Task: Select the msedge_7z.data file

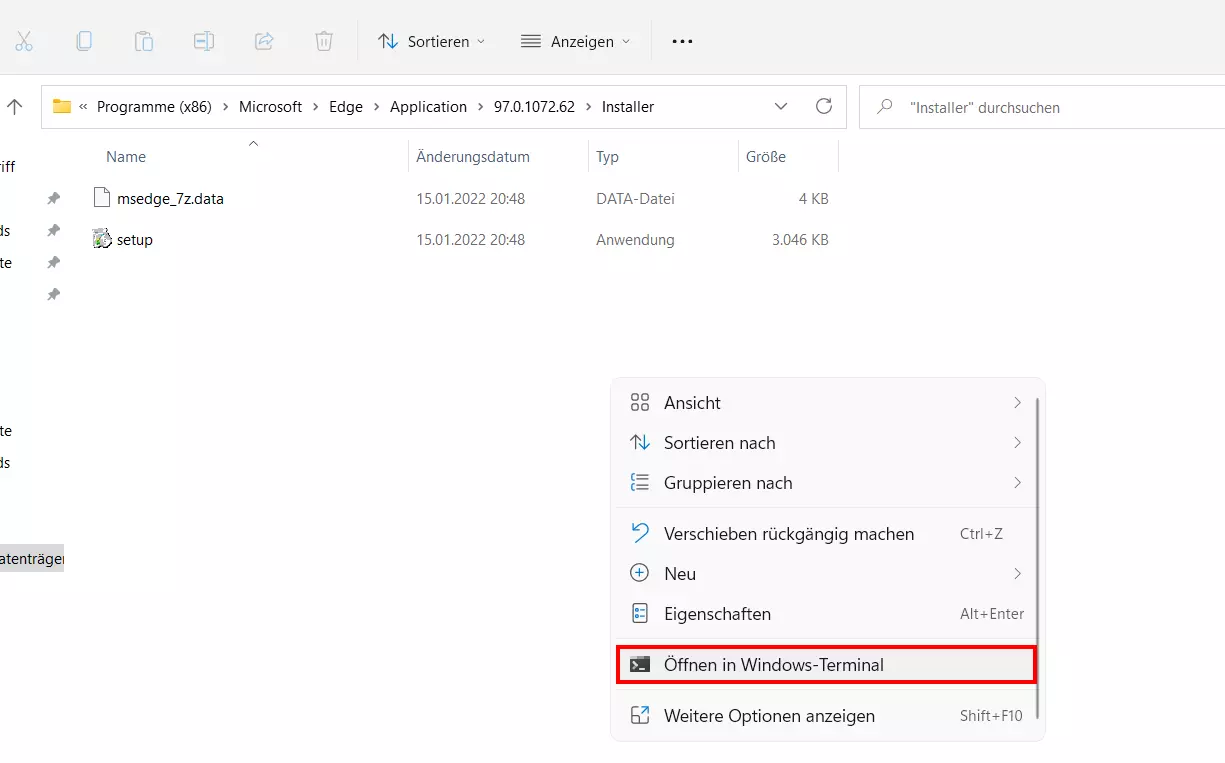Action: tap(169, 199)
